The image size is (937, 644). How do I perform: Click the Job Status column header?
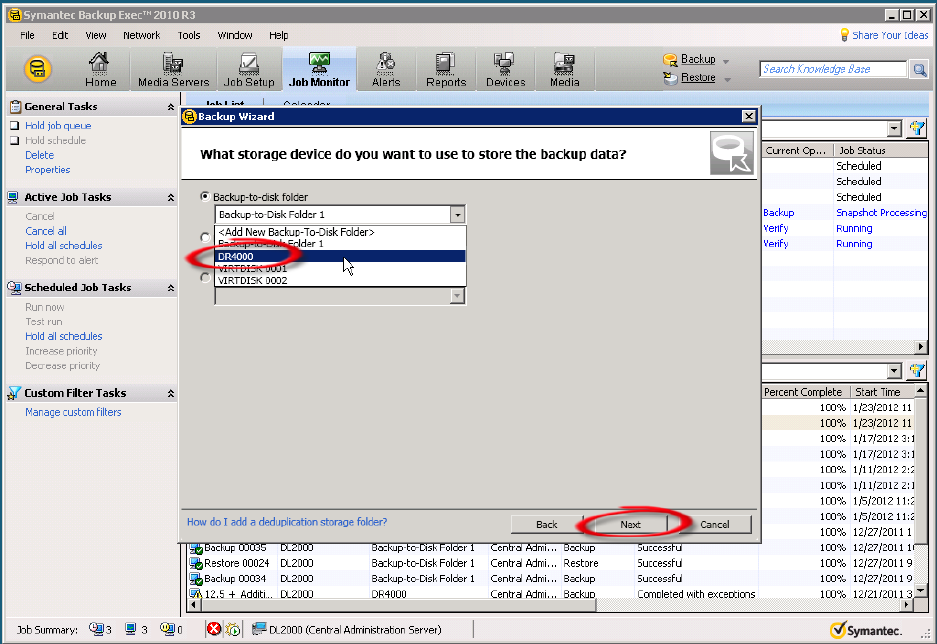pyautogui.click(x=880, y=151)
